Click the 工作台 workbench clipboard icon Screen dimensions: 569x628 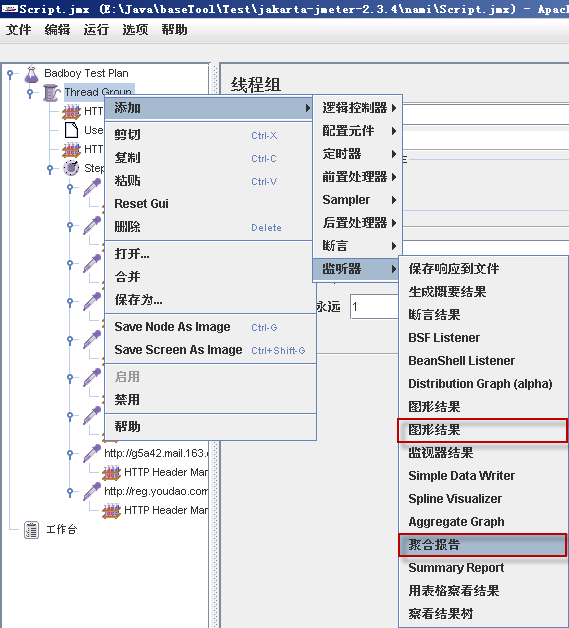pyautogui.click(x=31, y=530)
